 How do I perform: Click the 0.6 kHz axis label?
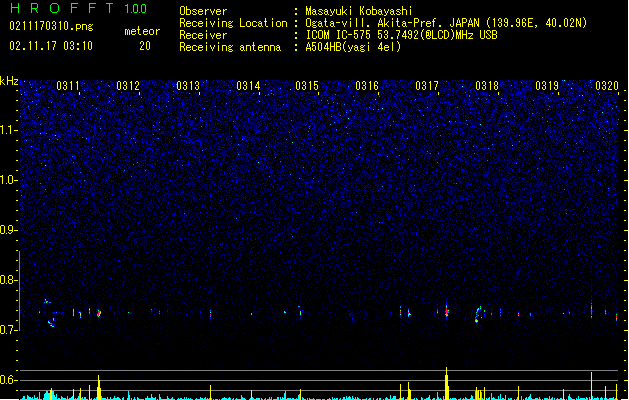[x=8, y=380]
